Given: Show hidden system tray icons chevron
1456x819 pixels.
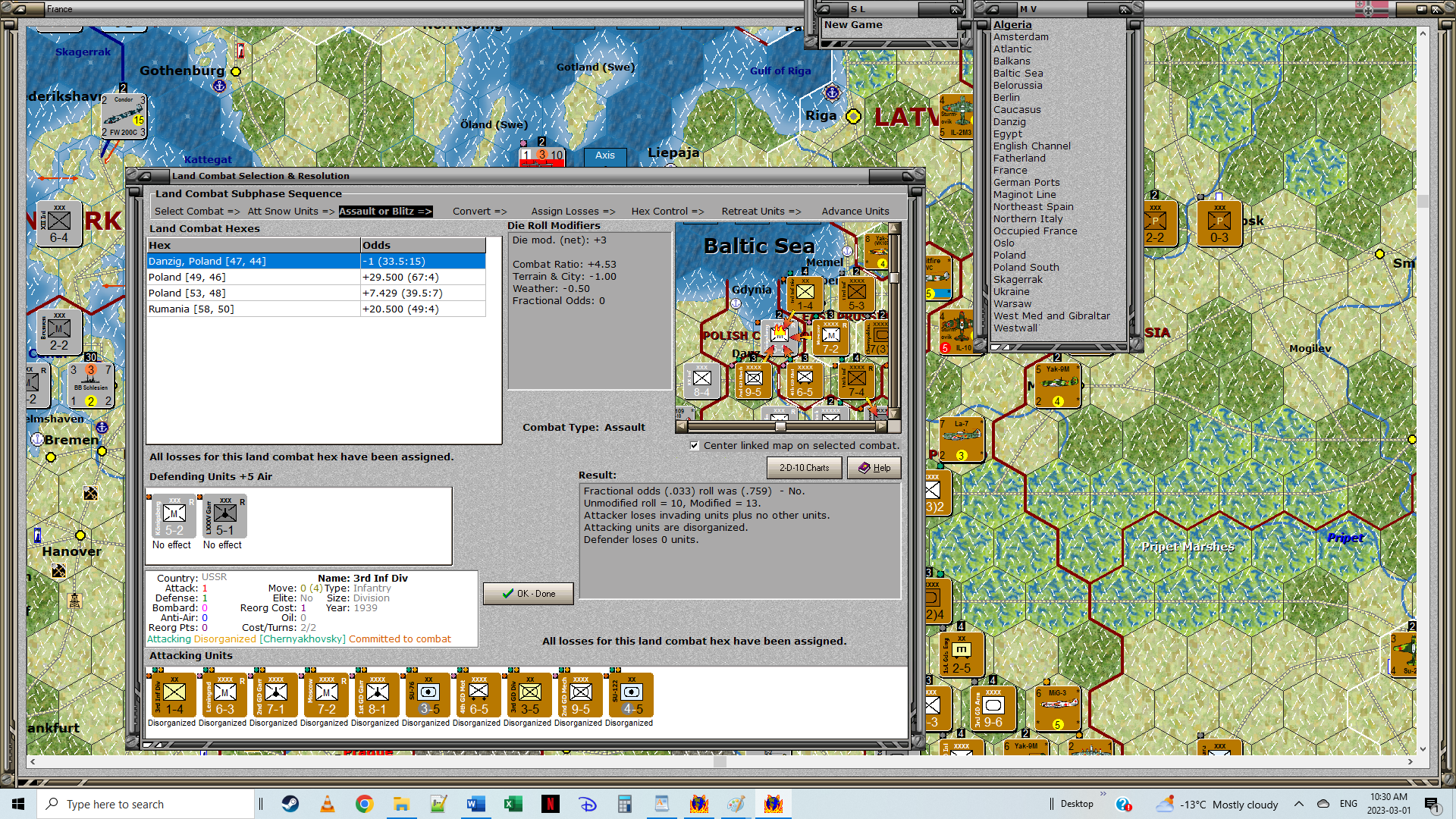Looking at the screenshot, I should coord(1299,804).
